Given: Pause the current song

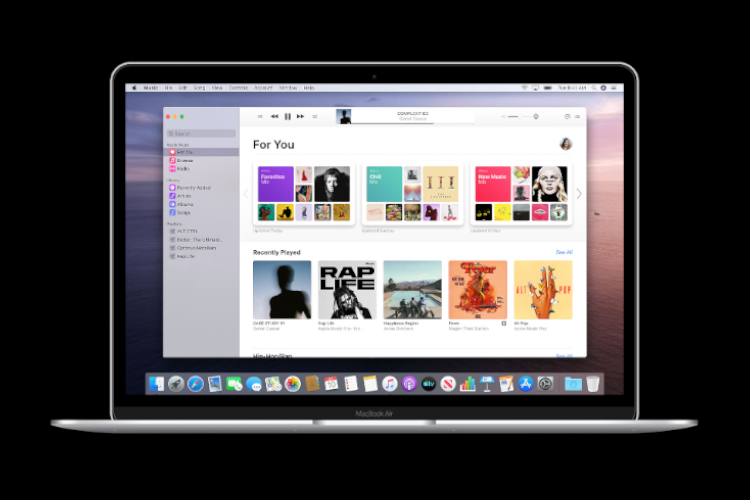Looking at the screenshot, I should [287, 116].
